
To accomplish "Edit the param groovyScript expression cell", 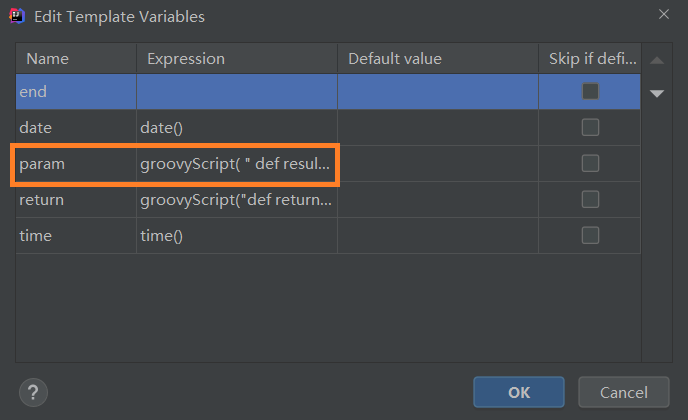I will click(237, 164).
